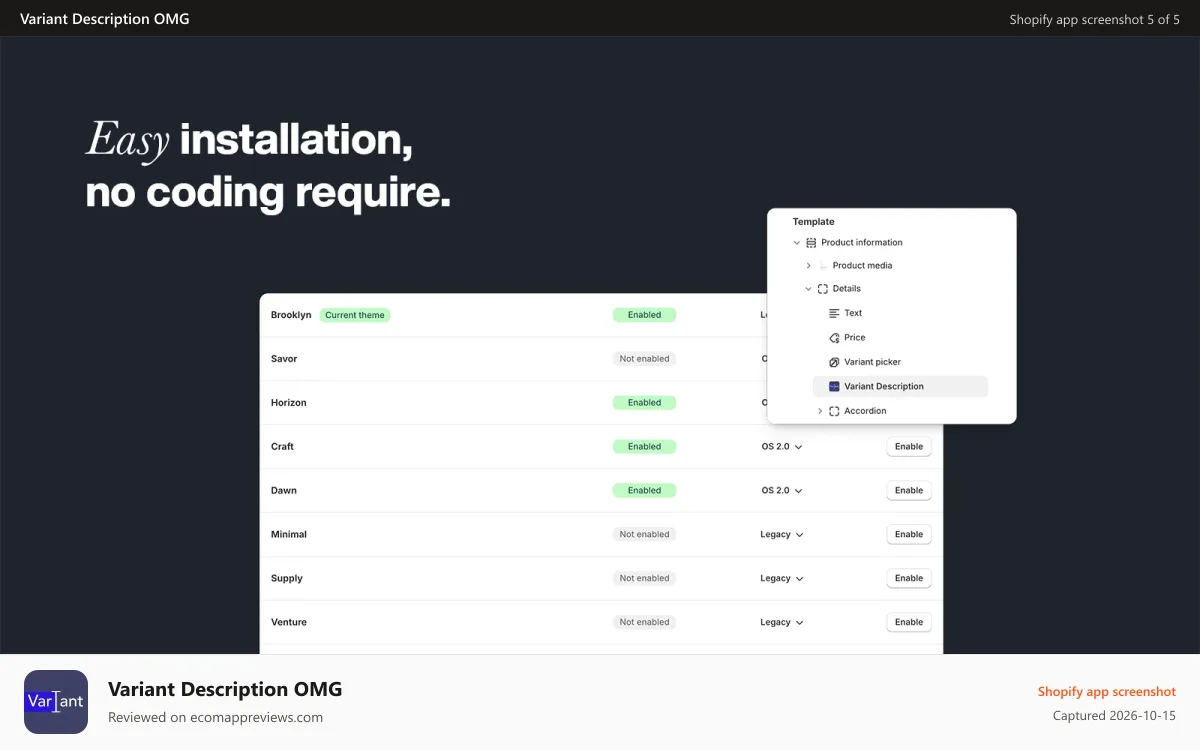Open the OS 2.0 dropdown for Dawn

[782, 491]
